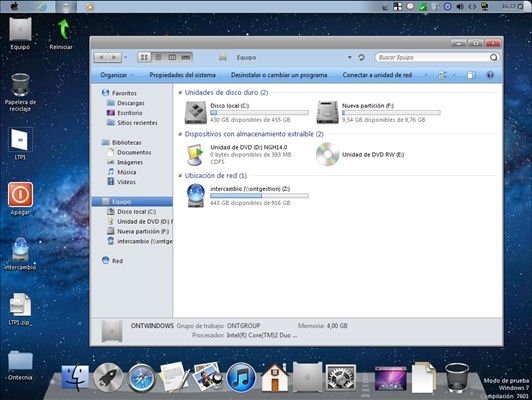Switch to column view
Screen dimensions: 532x400
pyautogui.click(x=172, y=57)
